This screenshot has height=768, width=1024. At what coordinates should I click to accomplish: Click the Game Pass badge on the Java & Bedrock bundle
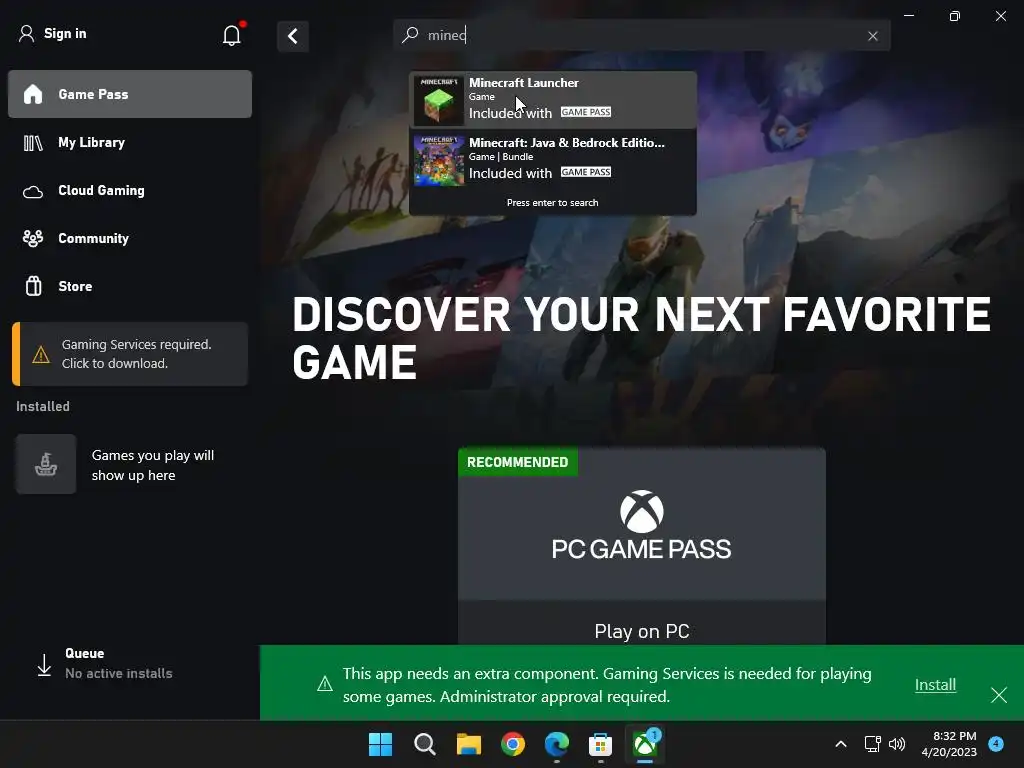tap(586, 172)
